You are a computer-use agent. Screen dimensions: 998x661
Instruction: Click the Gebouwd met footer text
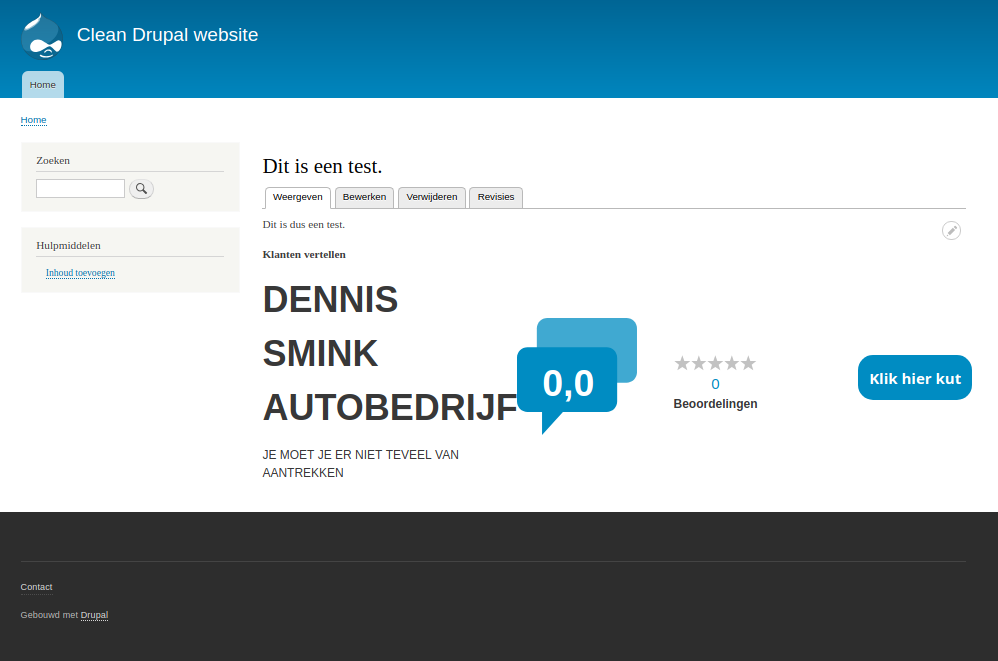click(49, 615)
